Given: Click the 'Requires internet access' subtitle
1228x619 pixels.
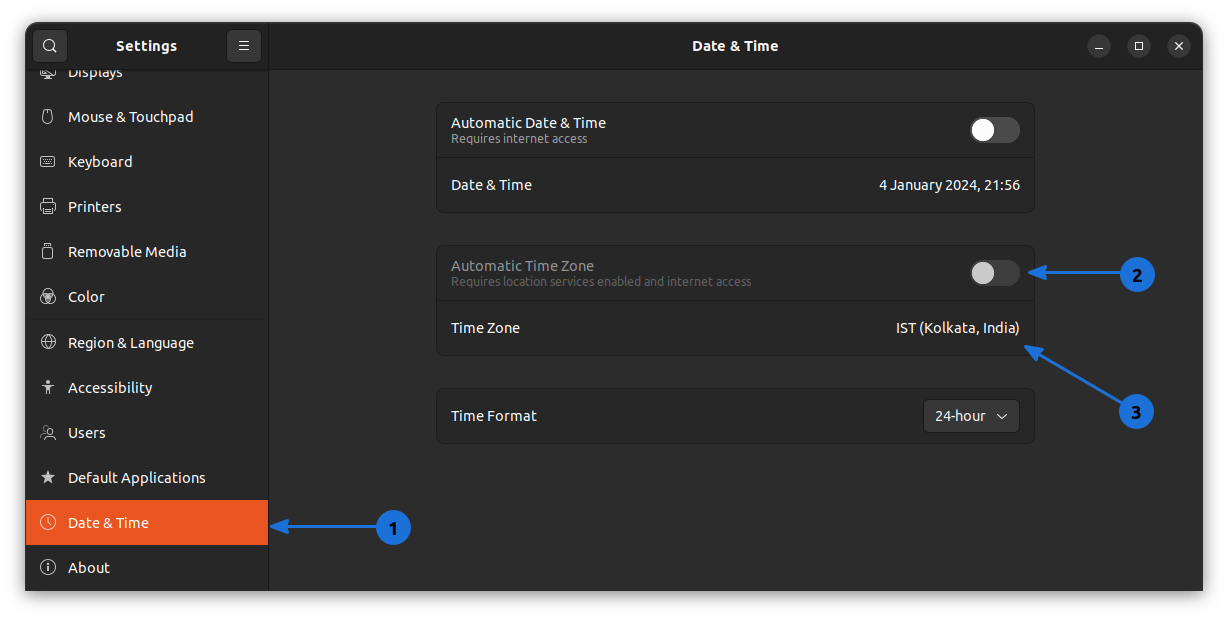Looking at the screenshot, I should 519,139.
